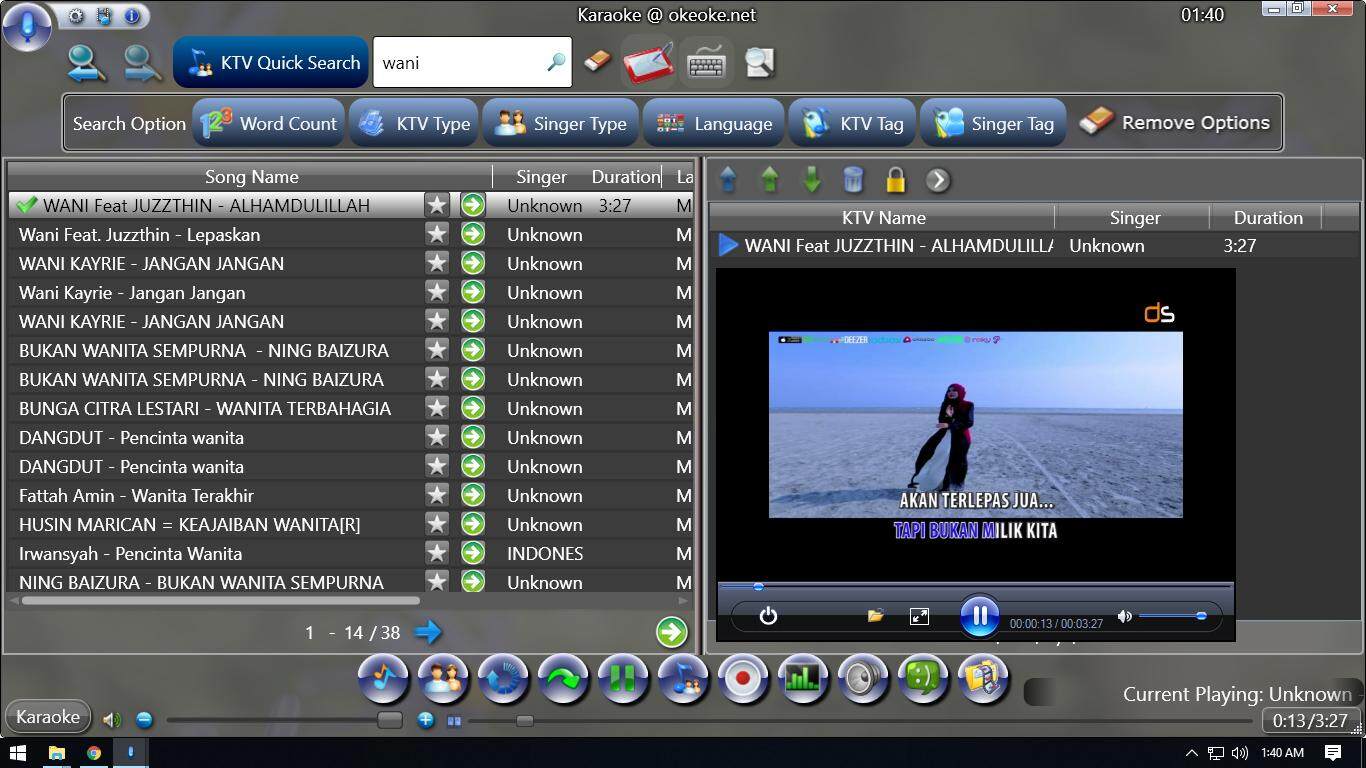Click the Remove Options button
This screenshot has height=768, width=1366.
pos(1175,123)
